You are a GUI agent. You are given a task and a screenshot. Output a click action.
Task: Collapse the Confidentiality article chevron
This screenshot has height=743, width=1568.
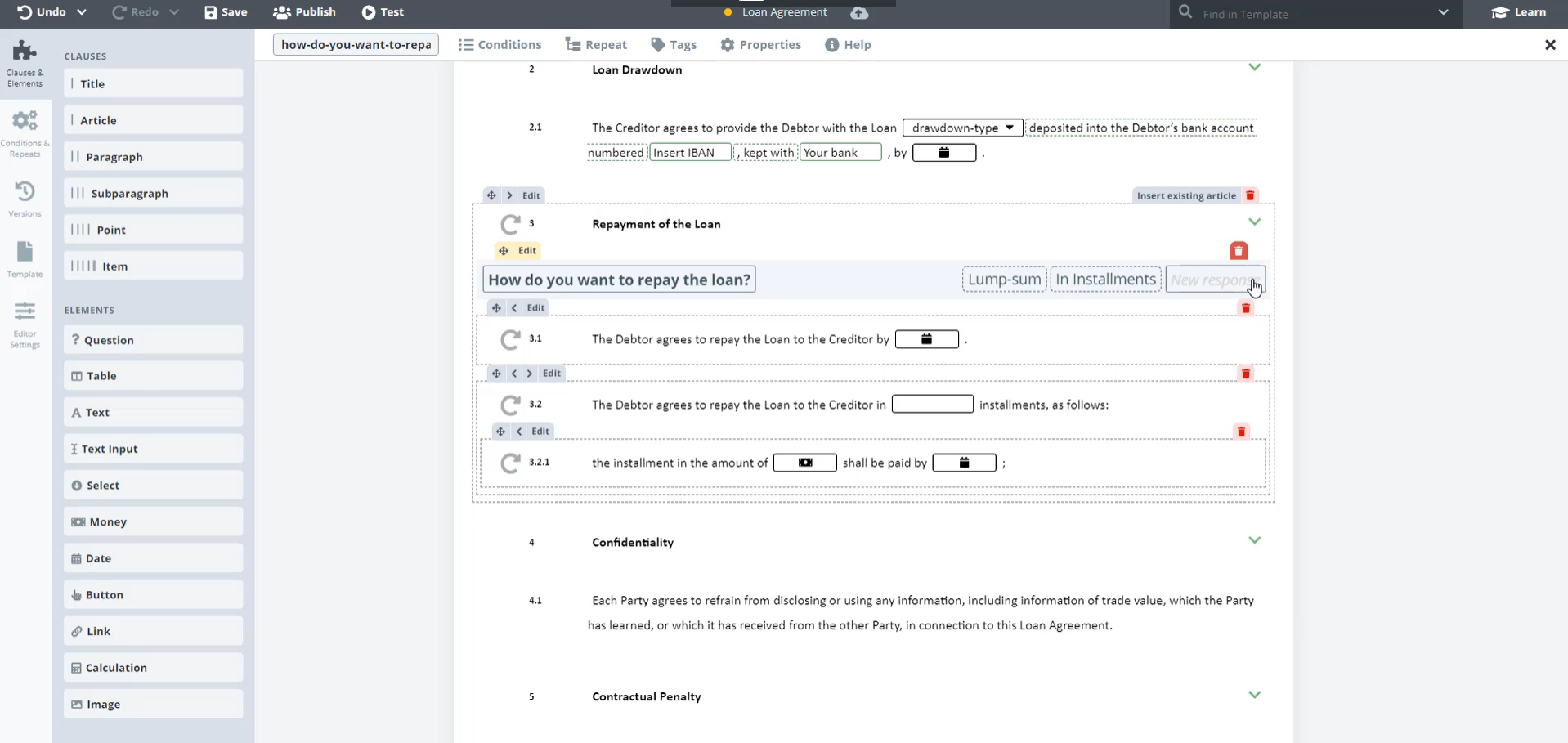click(x=1255, y=539)
